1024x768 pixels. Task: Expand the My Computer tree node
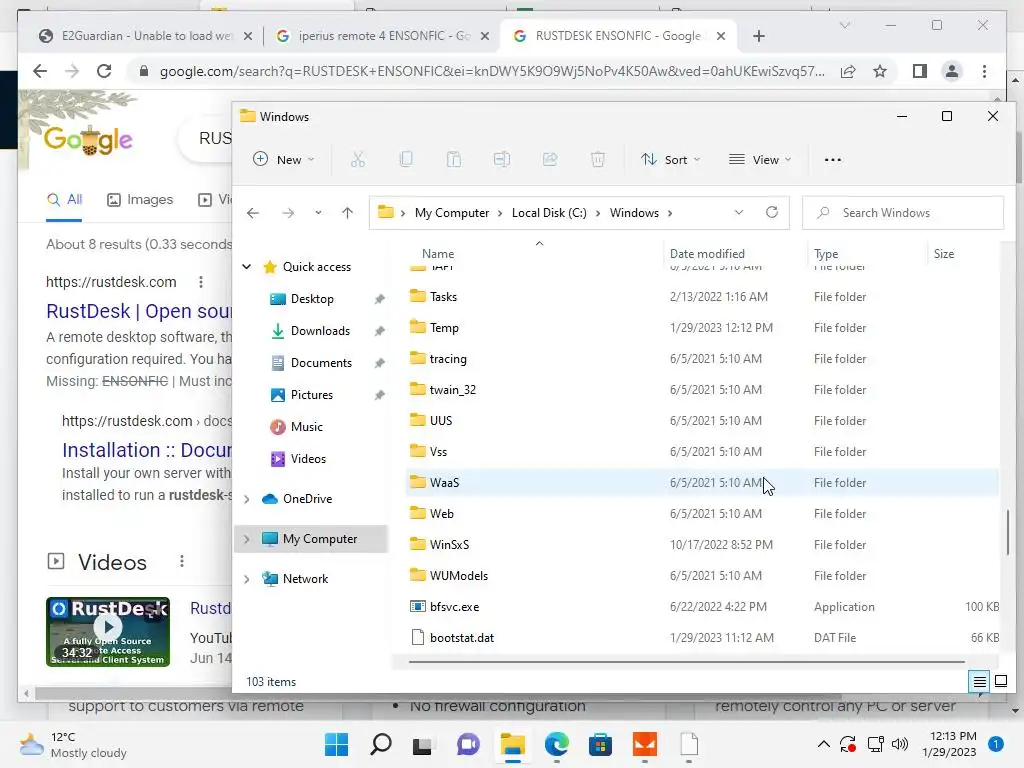pyautogui.click(x=246, y=539)
